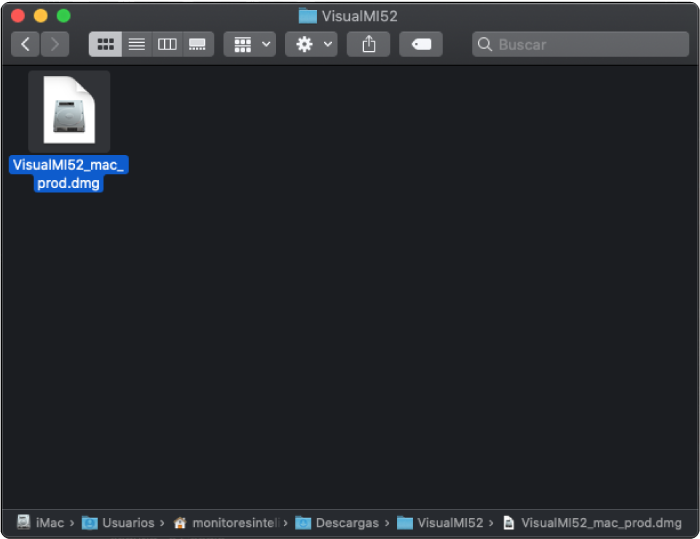Click the VisualMI52 folder icon in title bar
Screen dimensions: 700x539
click(x=308, y=16)
